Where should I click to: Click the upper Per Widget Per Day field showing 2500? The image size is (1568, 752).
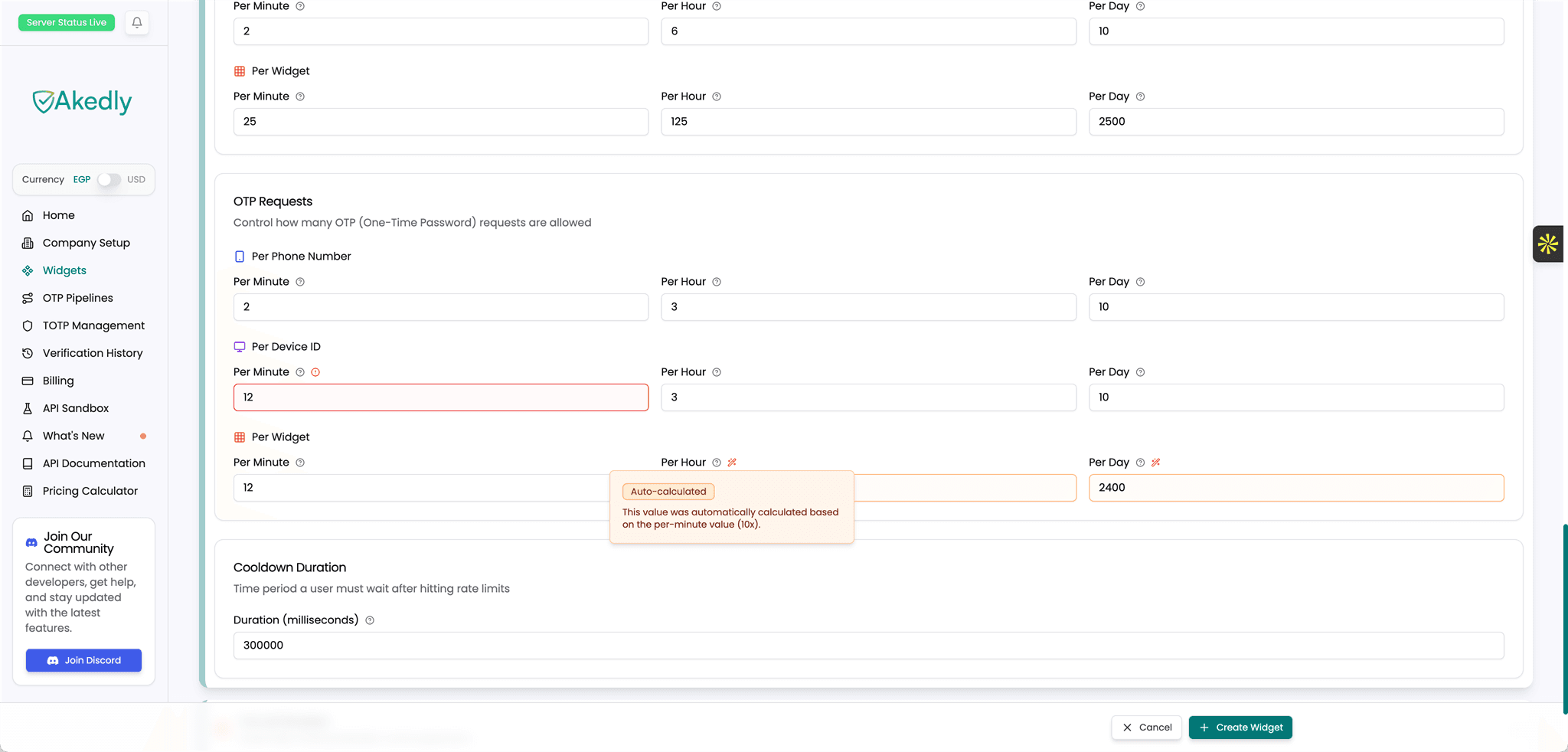[1296, 122]
